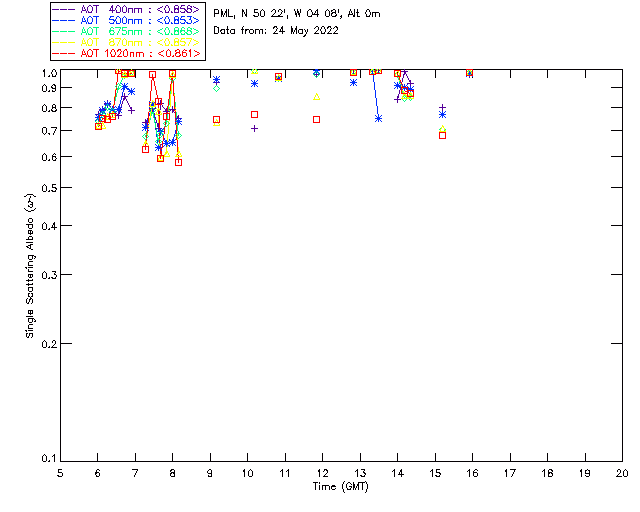Choose the AOT 870nm yellow legend entry
The image size is (640, 512).
coord(126,42)
